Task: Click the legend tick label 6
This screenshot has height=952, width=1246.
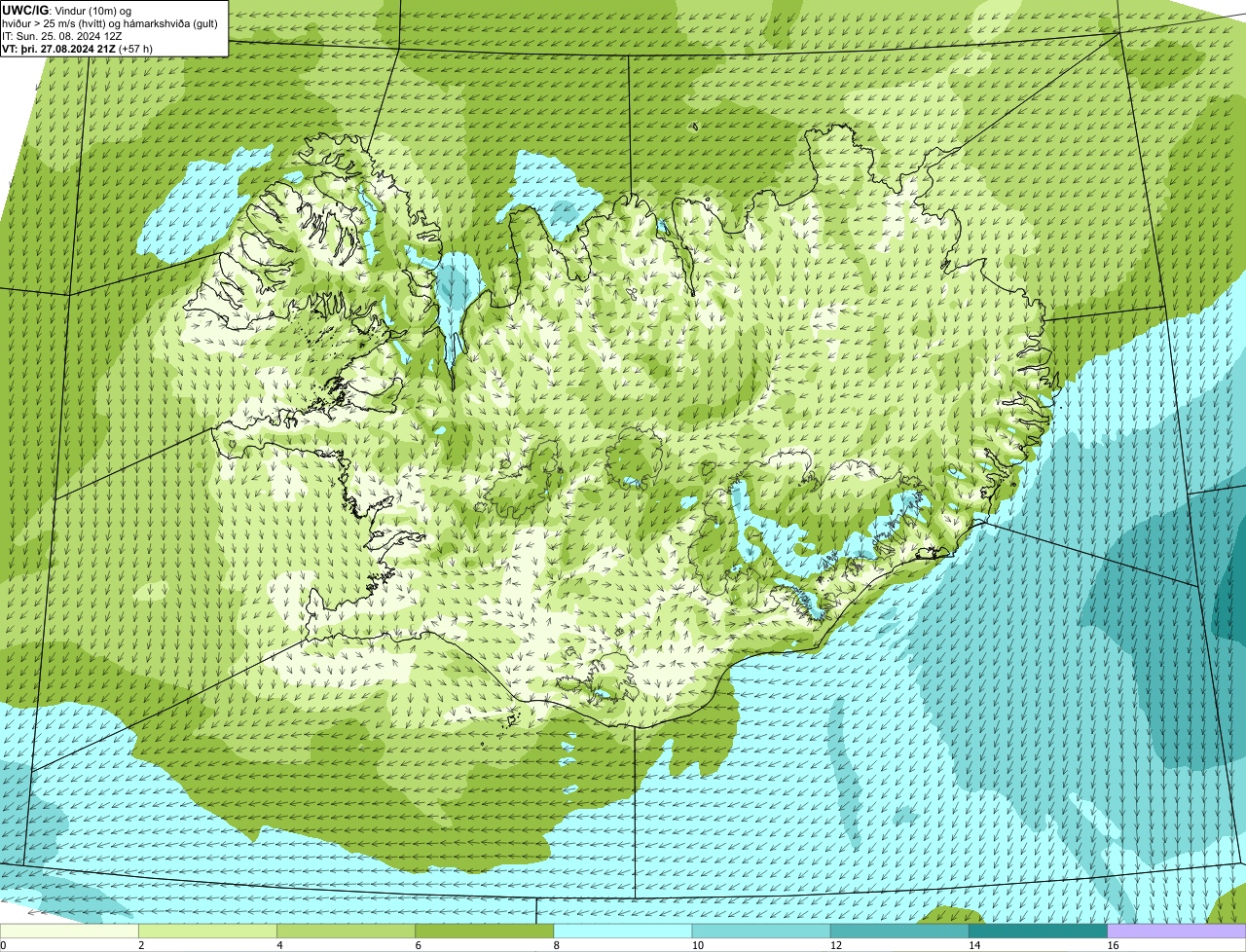Action: tap(418, 945)
